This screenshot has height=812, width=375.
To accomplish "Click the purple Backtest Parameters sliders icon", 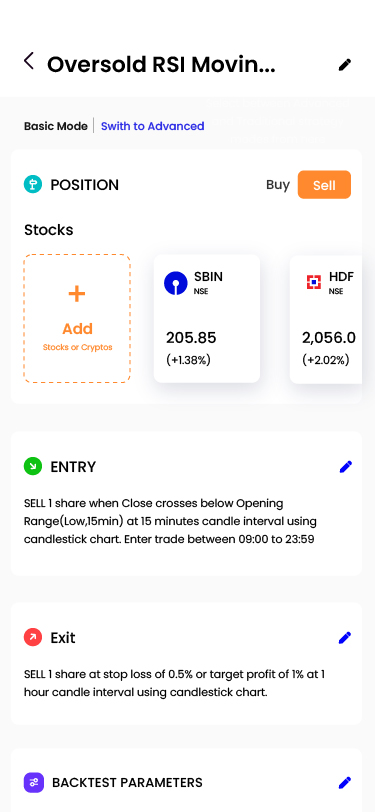I will pos(34,782).
